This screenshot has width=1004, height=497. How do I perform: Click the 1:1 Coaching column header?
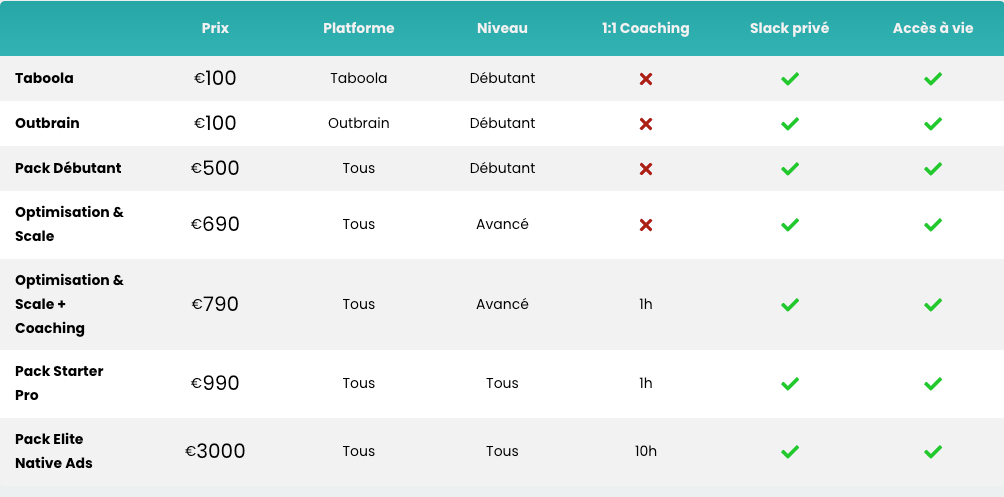645,28
